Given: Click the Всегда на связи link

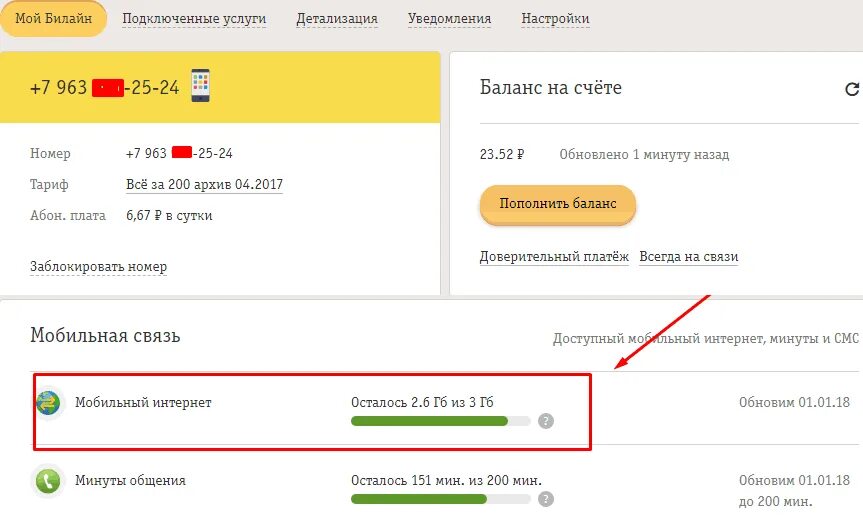Looking at the screenshot, I should pyautogui.click(x=689, y=257).
